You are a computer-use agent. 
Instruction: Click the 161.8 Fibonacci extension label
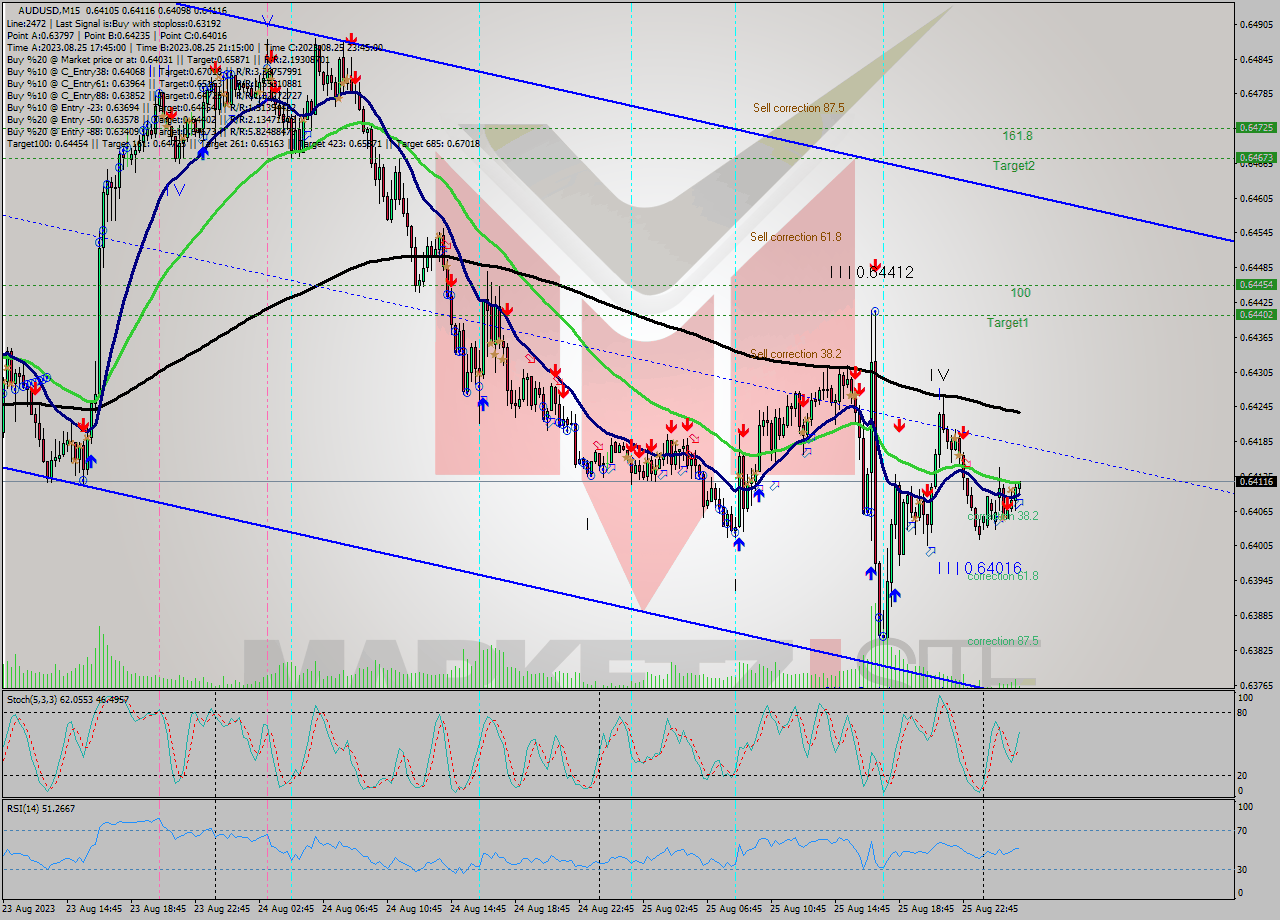tap(1019, 137)
